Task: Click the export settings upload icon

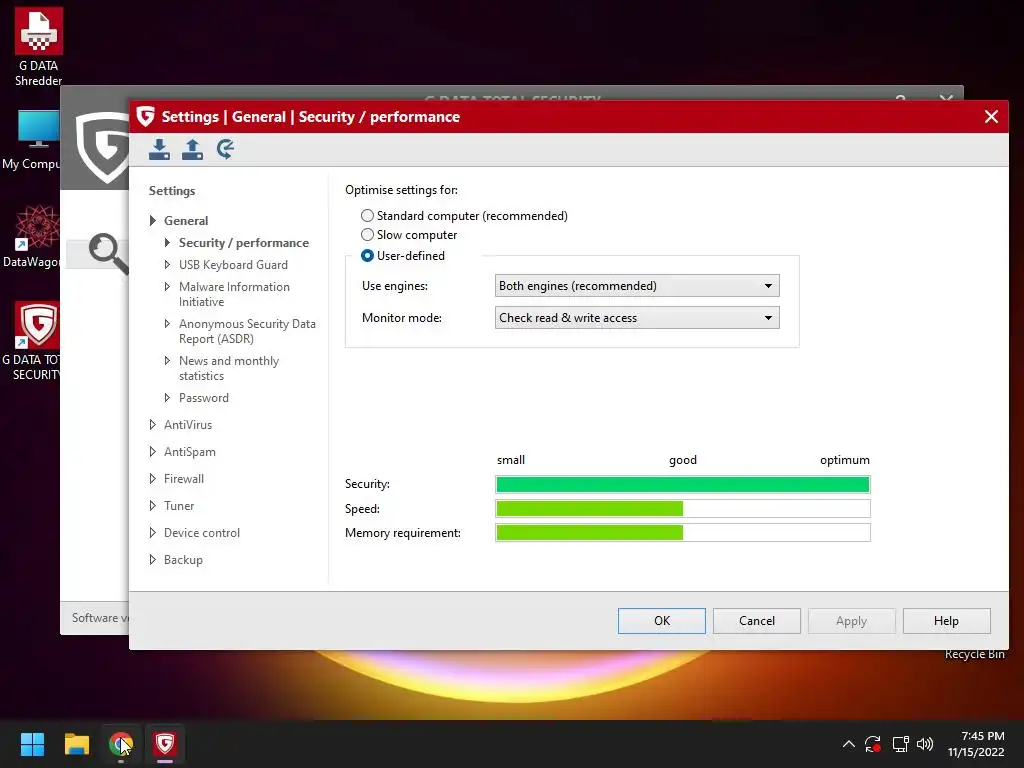Action: point(192,149)
